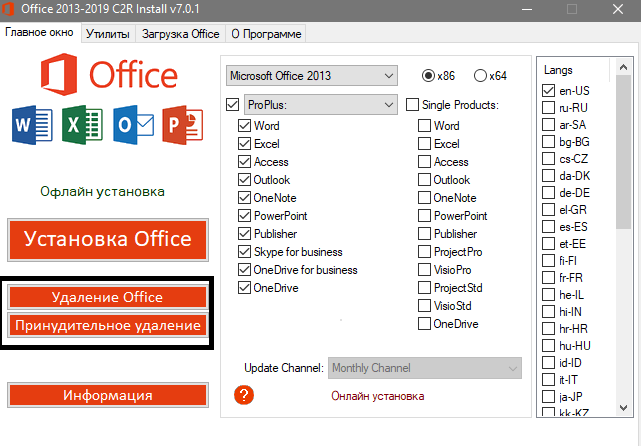
Task: Click the PowerPoint app icon
Action: pos(183,125)
